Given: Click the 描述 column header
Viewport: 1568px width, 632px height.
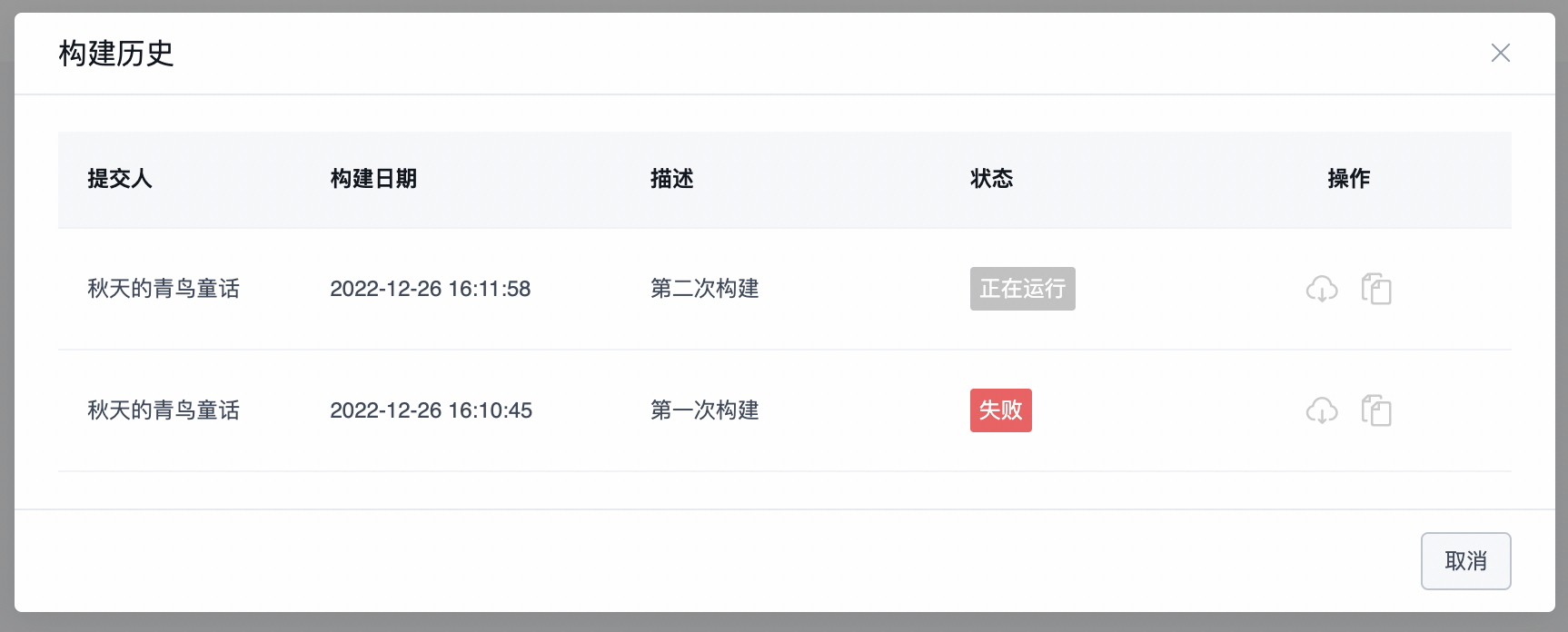Looking at the screenshot, I should 671,179.
